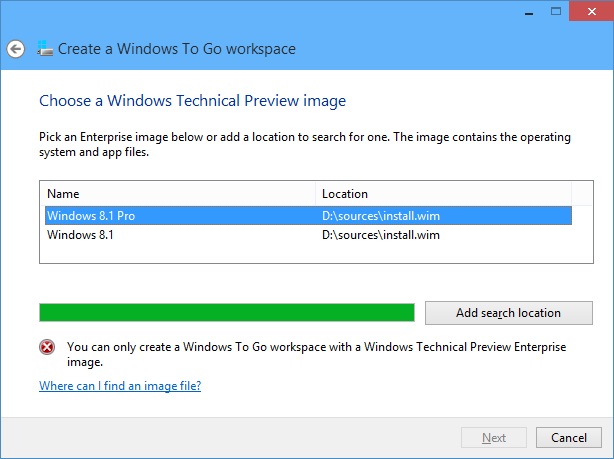The image size is (614, 459).
Task: Click the highlighted row's install.wim location
Action: (x=381, y=216)
